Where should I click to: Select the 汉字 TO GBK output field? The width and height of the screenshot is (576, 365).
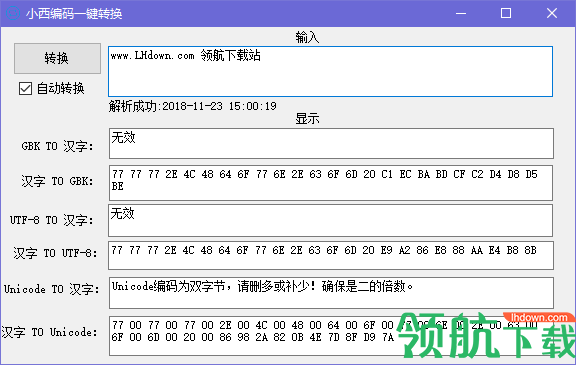(x=331, y=183)
